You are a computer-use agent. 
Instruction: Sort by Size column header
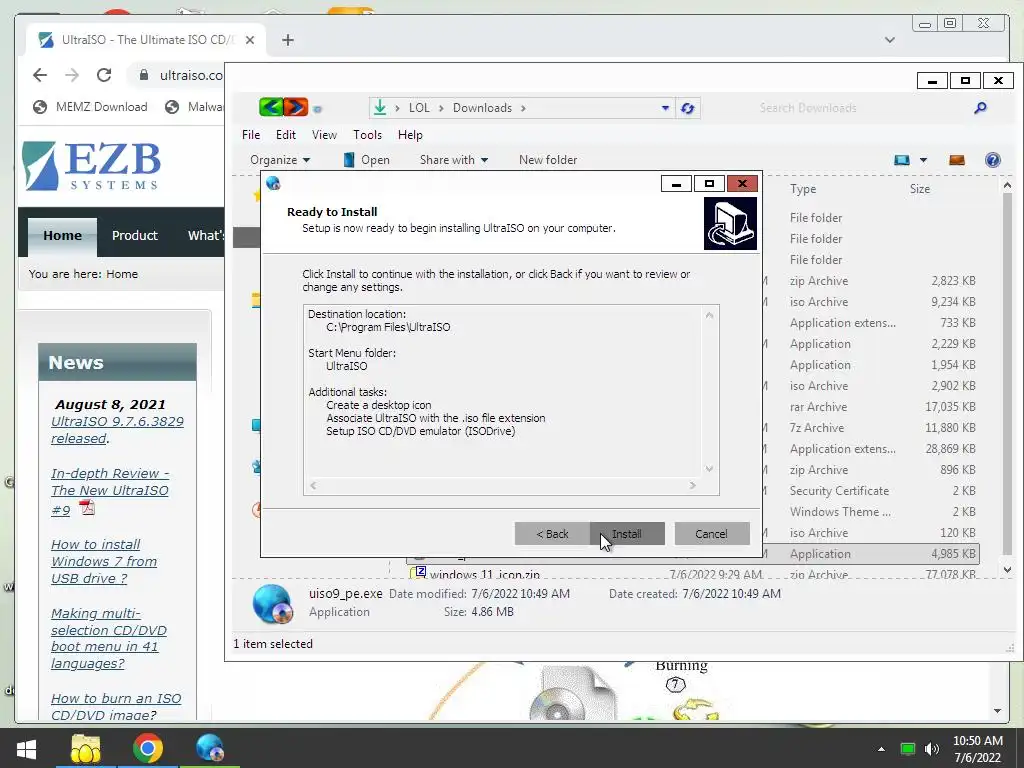coord(920,189)
